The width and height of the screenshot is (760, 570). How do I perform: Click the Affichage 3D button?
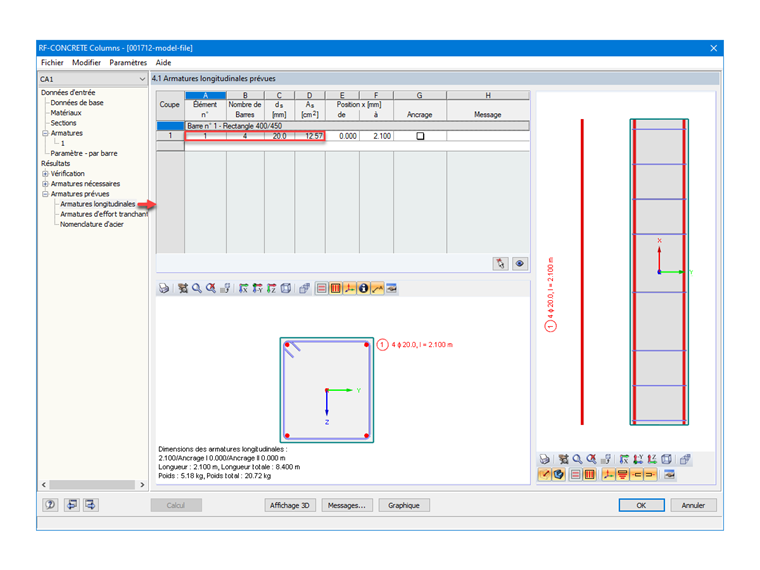pos(290,505)
